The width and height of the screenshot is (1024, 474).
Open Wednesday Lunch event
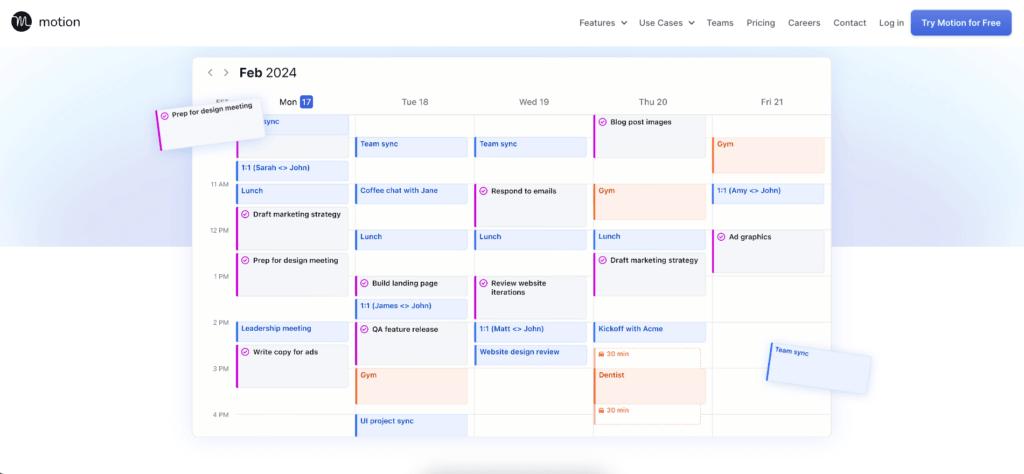530,240
